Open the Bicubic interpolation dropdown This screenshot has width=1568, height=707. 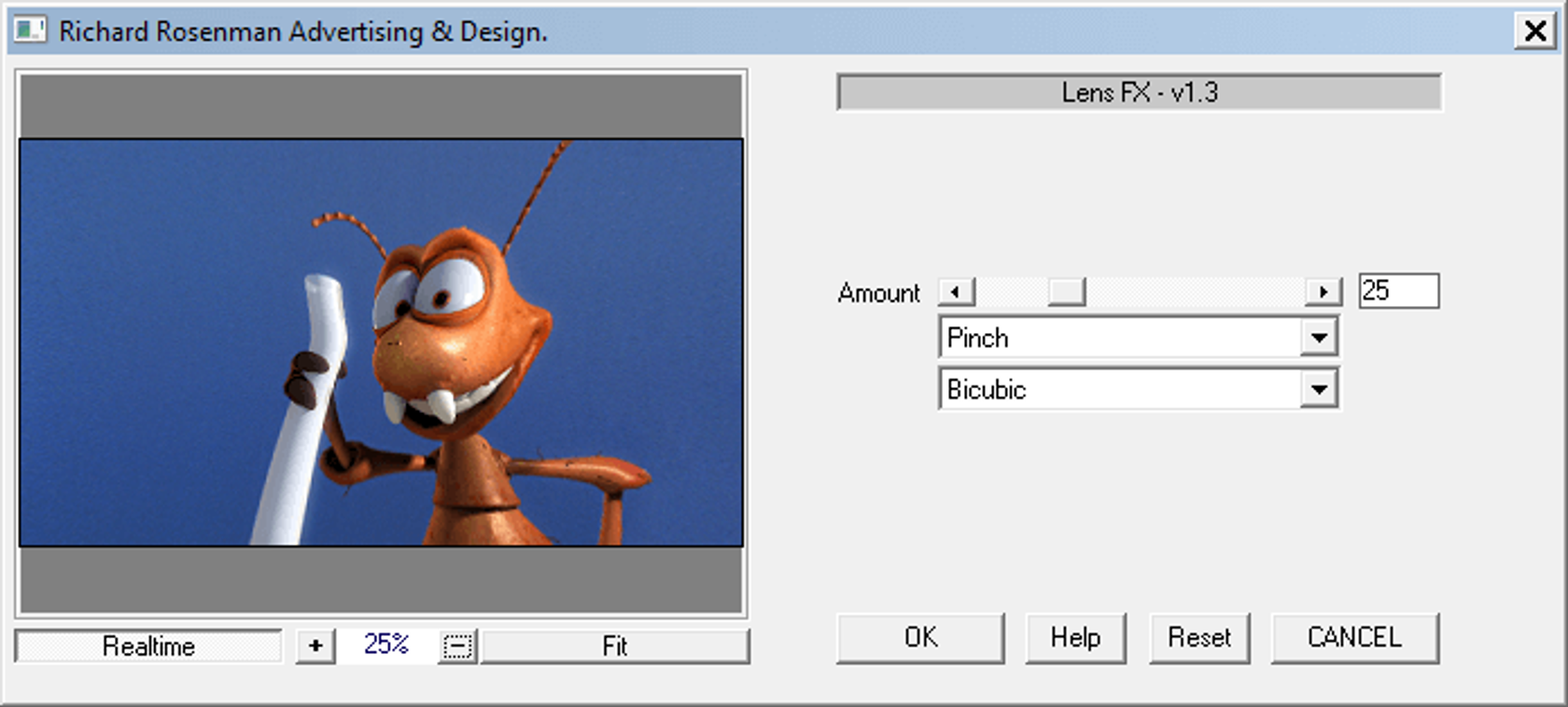(x=1319, y=389)
